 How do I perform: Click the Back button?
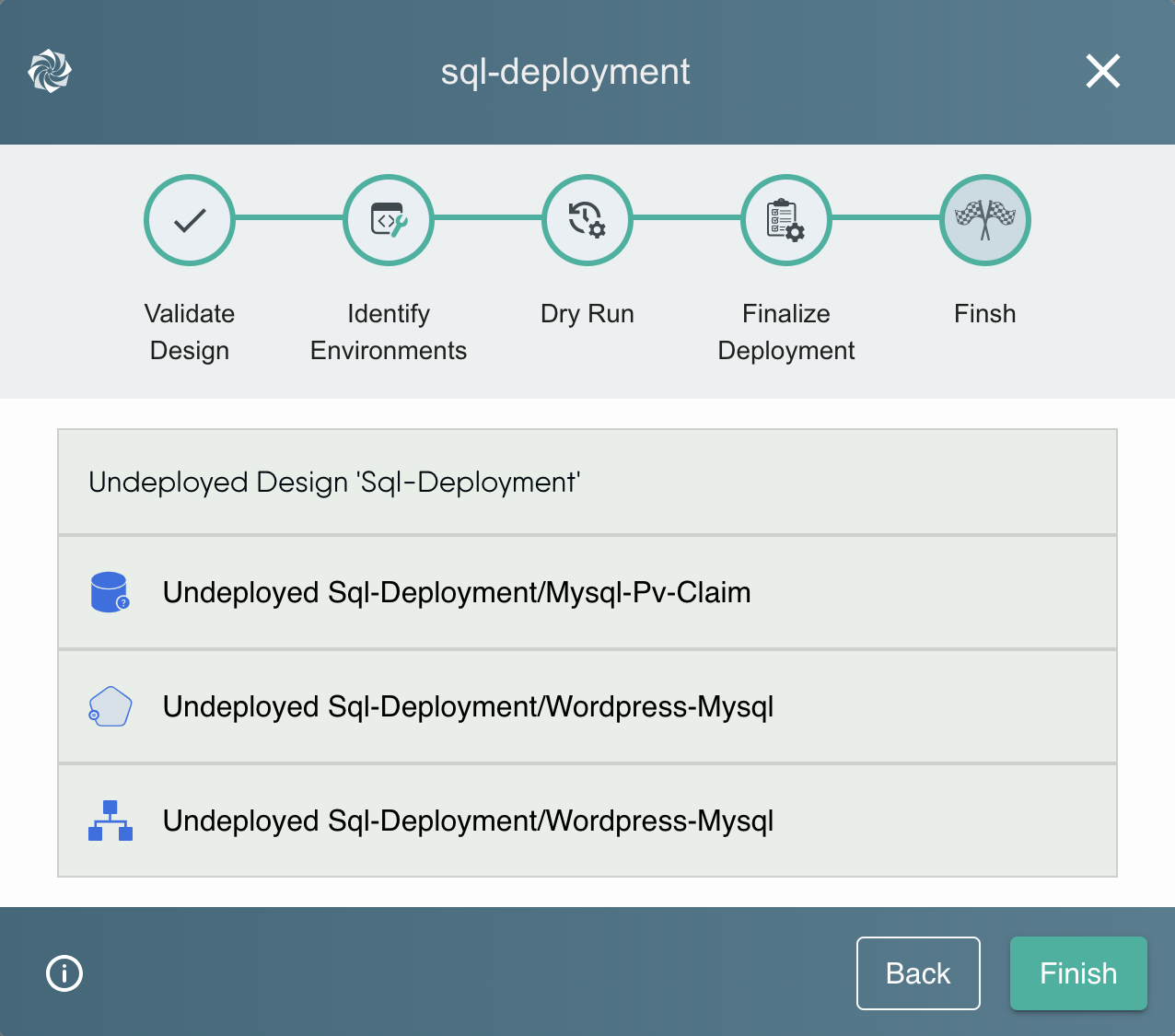(x=918, y=972)
